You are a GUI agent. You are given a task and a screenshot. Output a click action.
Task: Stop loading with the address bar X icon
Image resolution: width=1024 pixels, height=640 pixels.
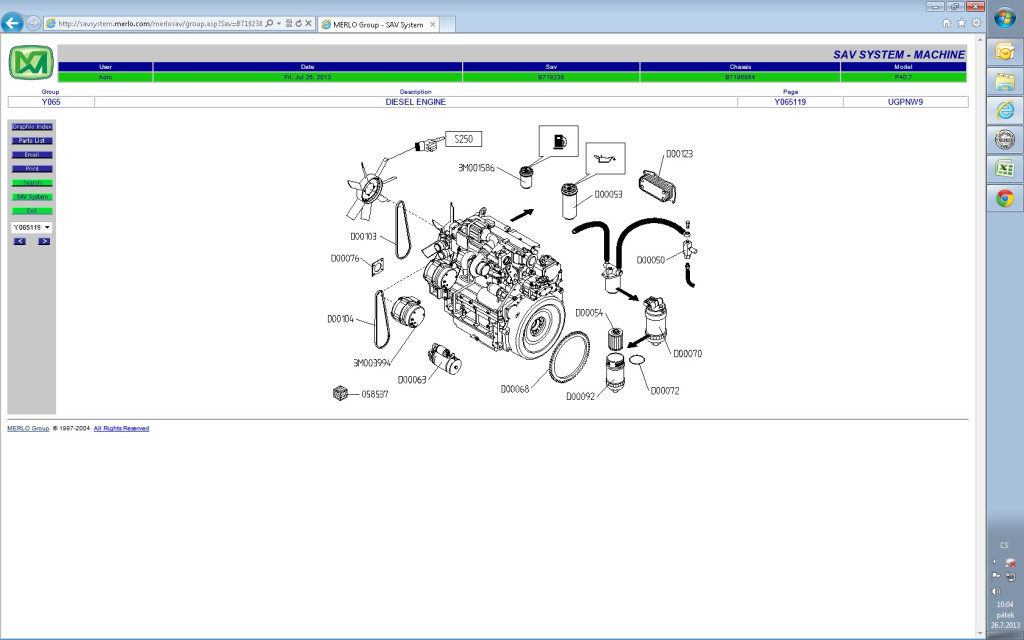(308, 24)
